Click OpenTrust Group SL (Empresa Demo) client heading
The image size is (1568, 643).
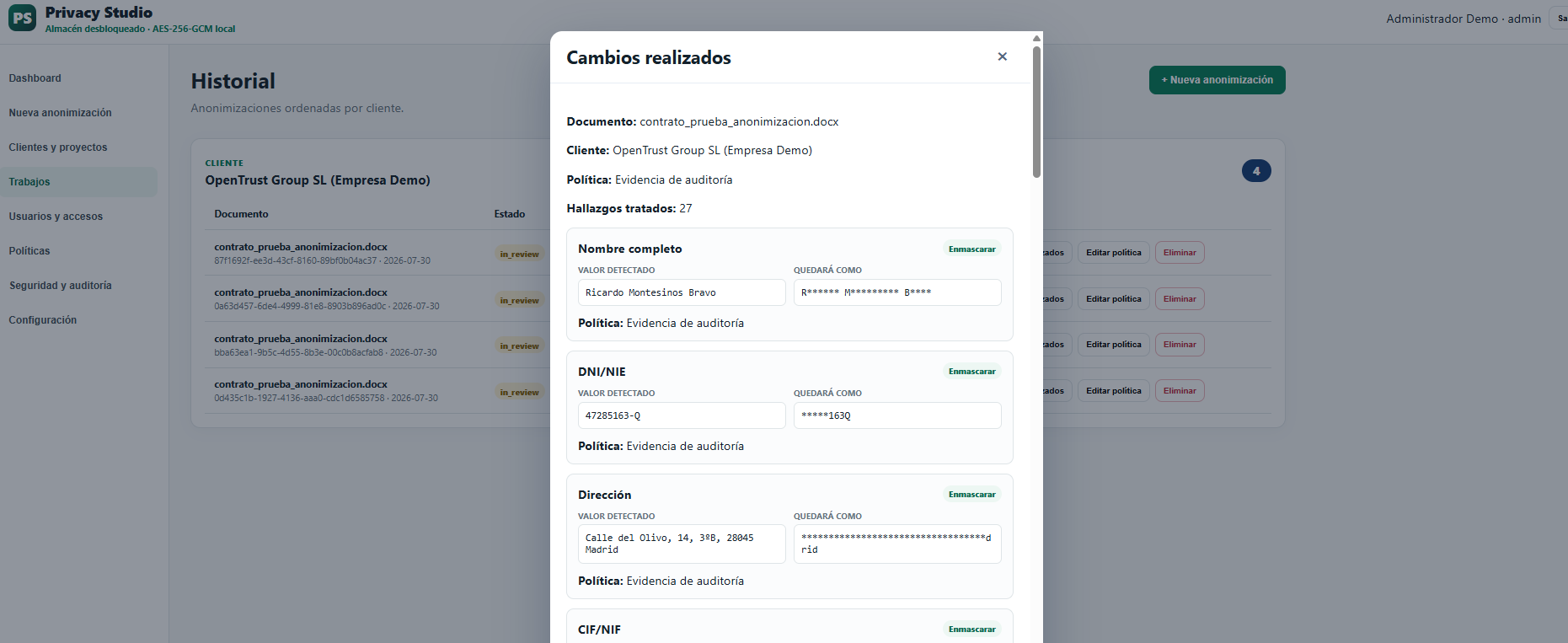pos(318,180)
